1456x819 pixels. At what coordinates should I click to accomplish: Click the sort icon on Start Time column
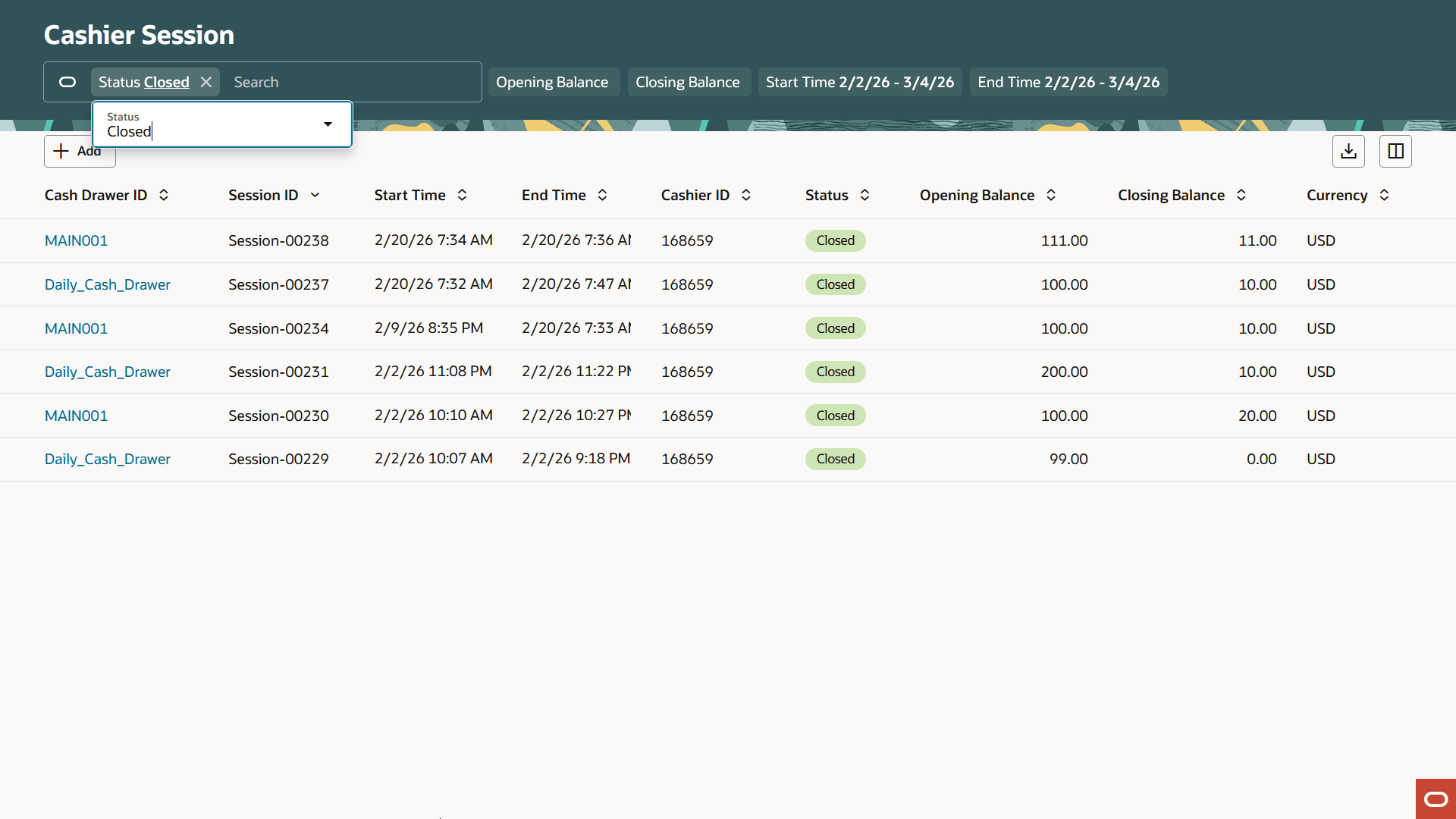click(x=462, y=195)
